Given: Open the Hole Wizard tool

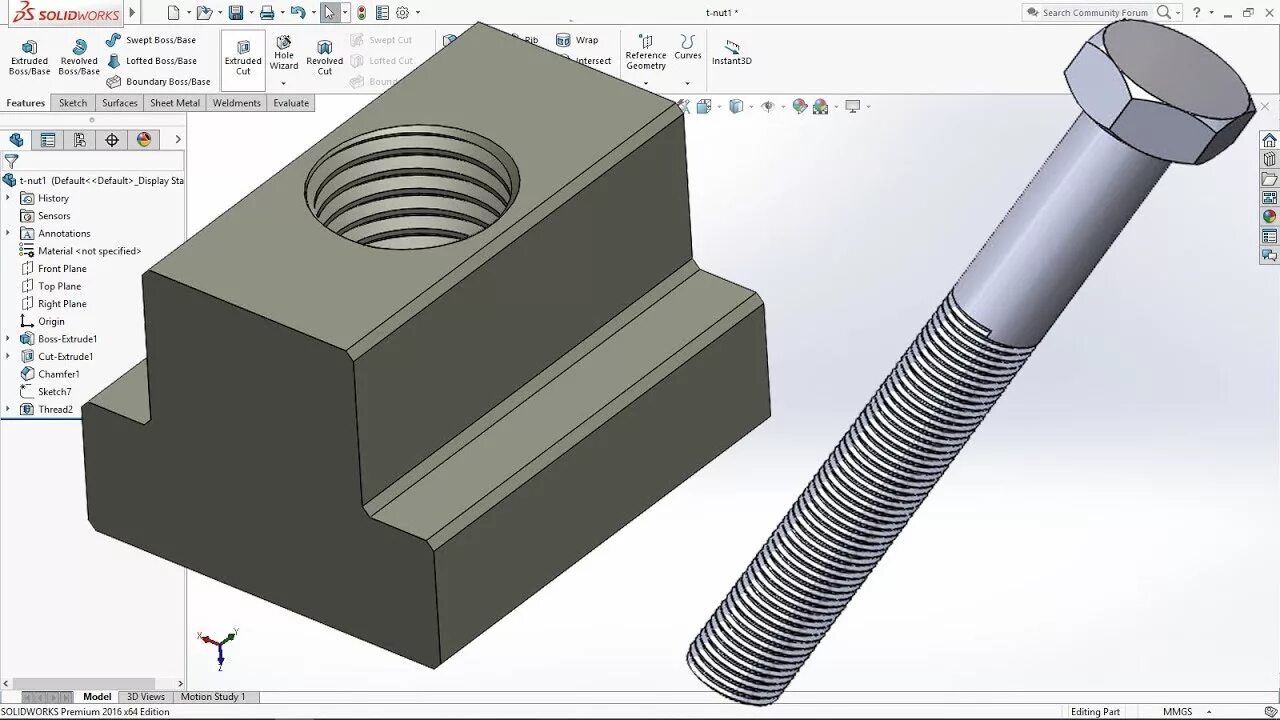Looking at the screenshot, I should point(284,54).
